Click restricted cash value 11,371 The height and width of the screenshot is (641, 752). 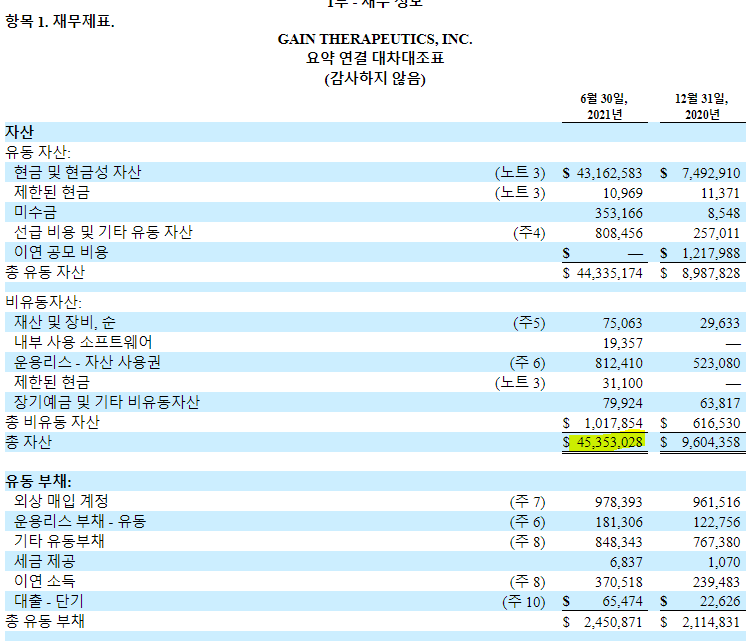(720, 193)
